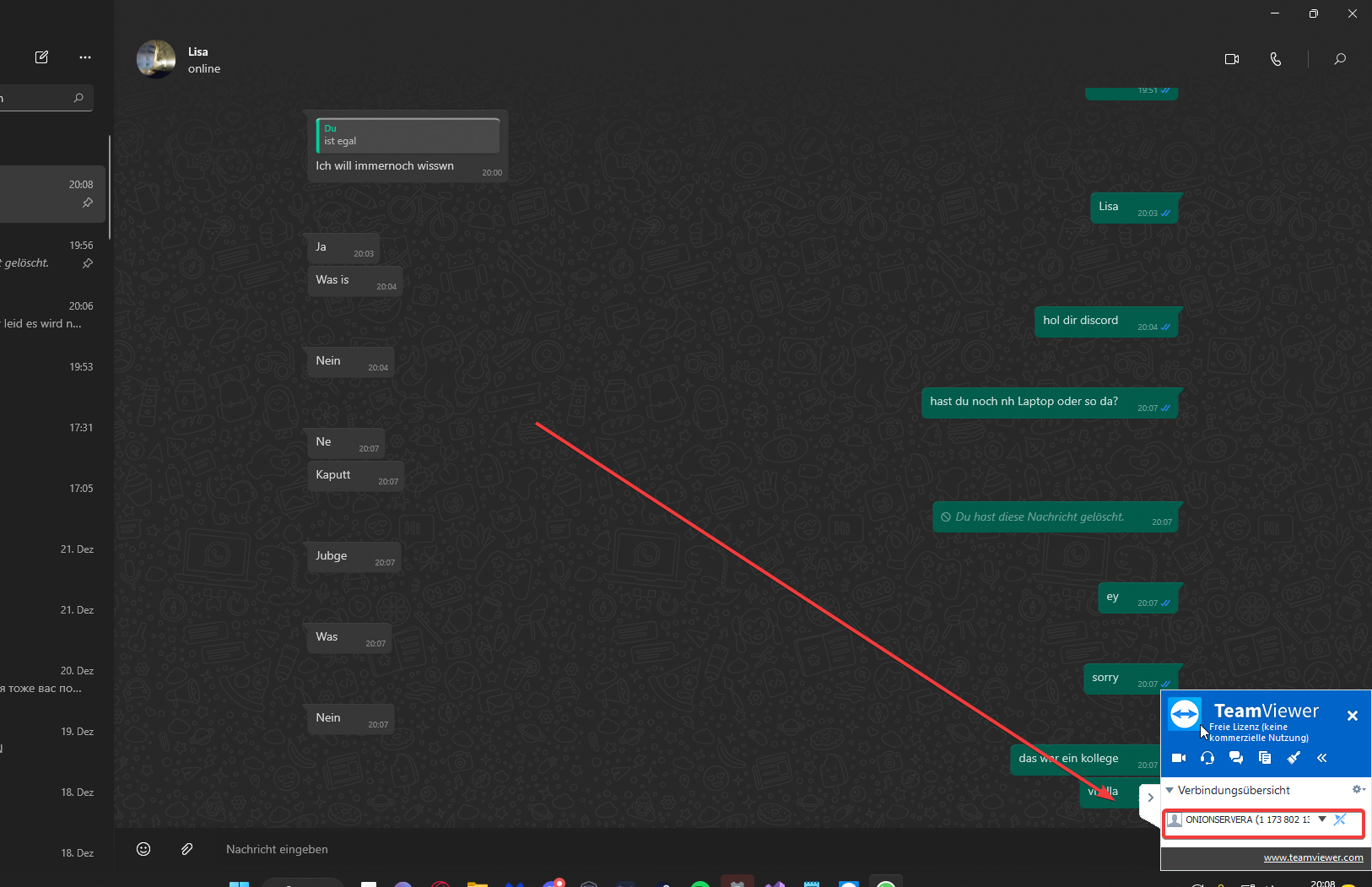Screen dimensions: 1372x887
Task: Collapse the TeamViewer panel with double chevron
Action: pyautogui.click(x=1322, y=758)
